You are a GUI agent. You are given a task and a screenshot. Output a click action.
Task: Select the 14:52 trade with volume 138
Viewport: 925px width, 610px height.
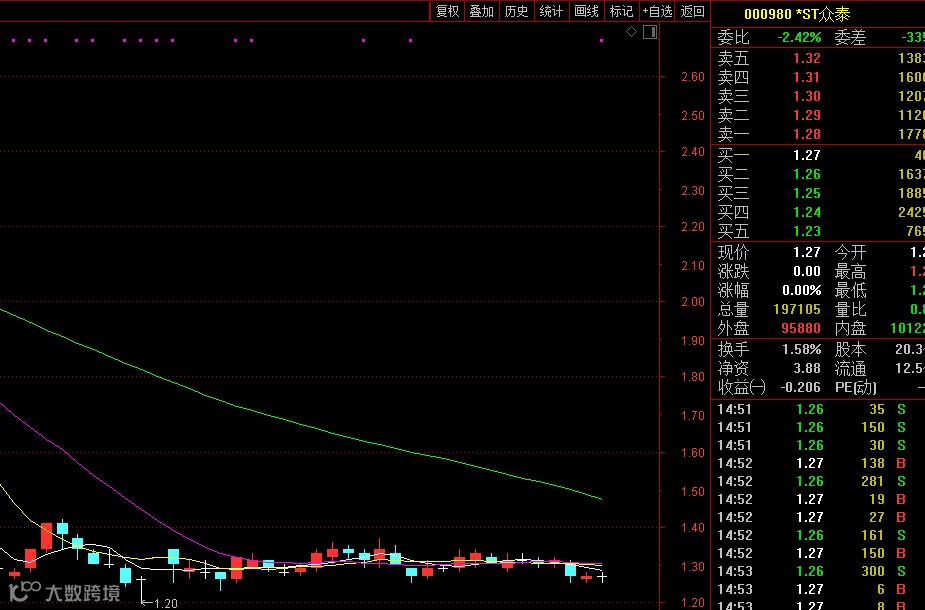tap(812, 463)
